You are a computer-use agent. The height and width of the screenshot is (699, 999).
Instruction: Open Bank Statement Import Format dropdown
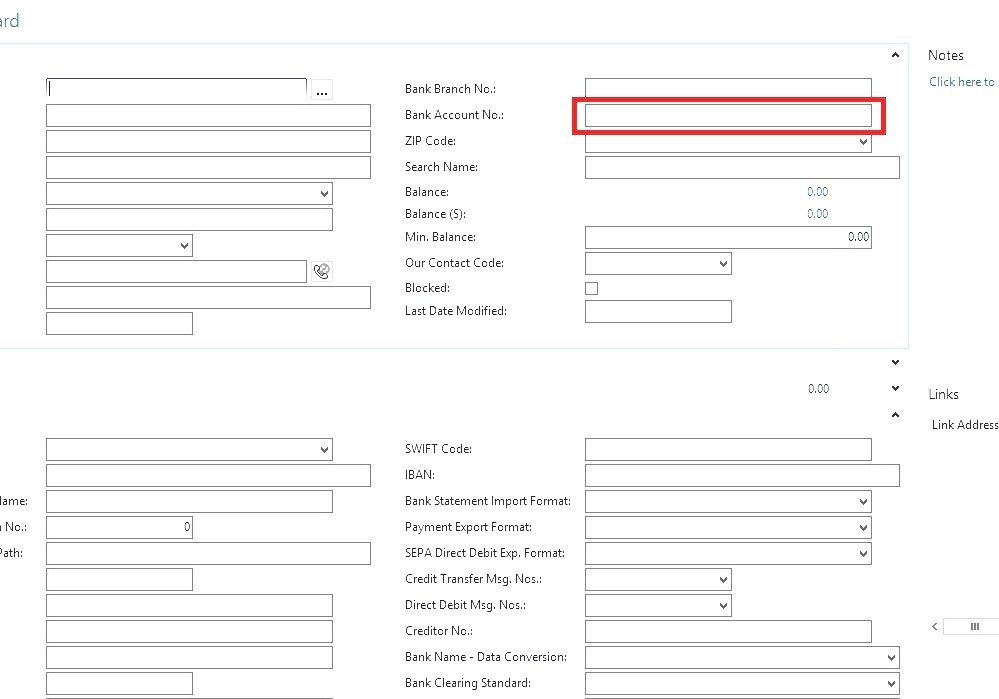coord(863,501)
